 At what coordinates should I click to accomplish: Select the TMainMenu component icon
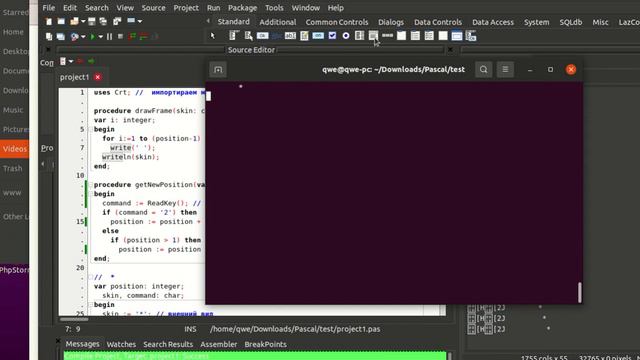coord(233,36)
